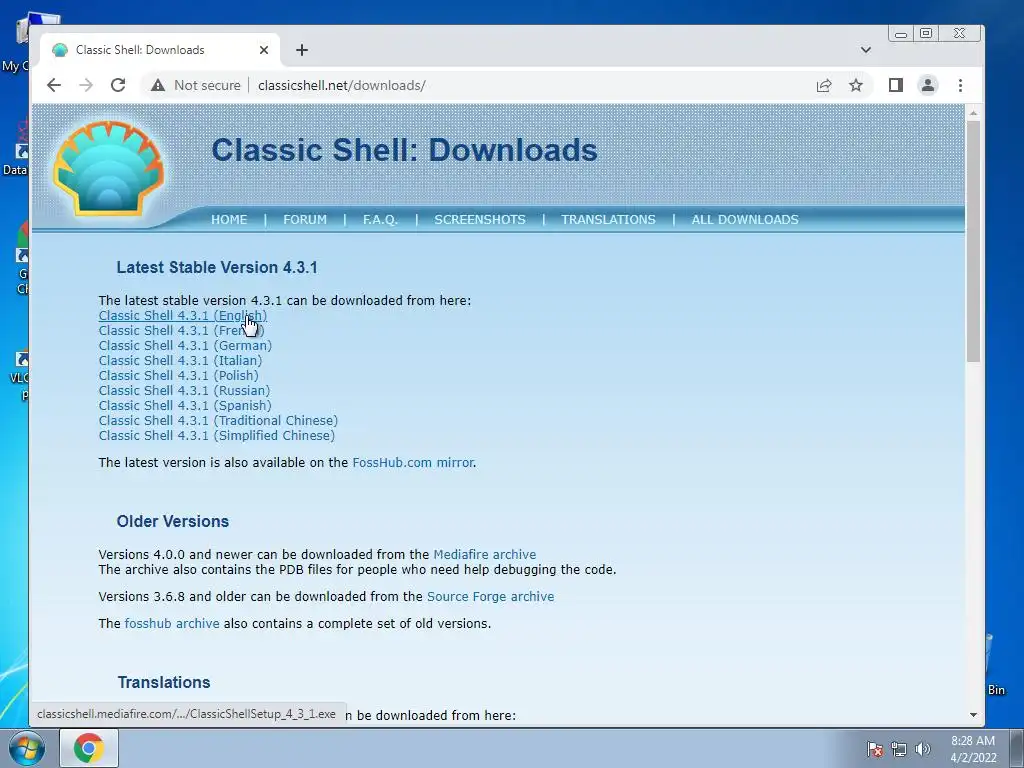Open the Mediafire archive link
This screenshot has width=1024, height=768.
485,554
